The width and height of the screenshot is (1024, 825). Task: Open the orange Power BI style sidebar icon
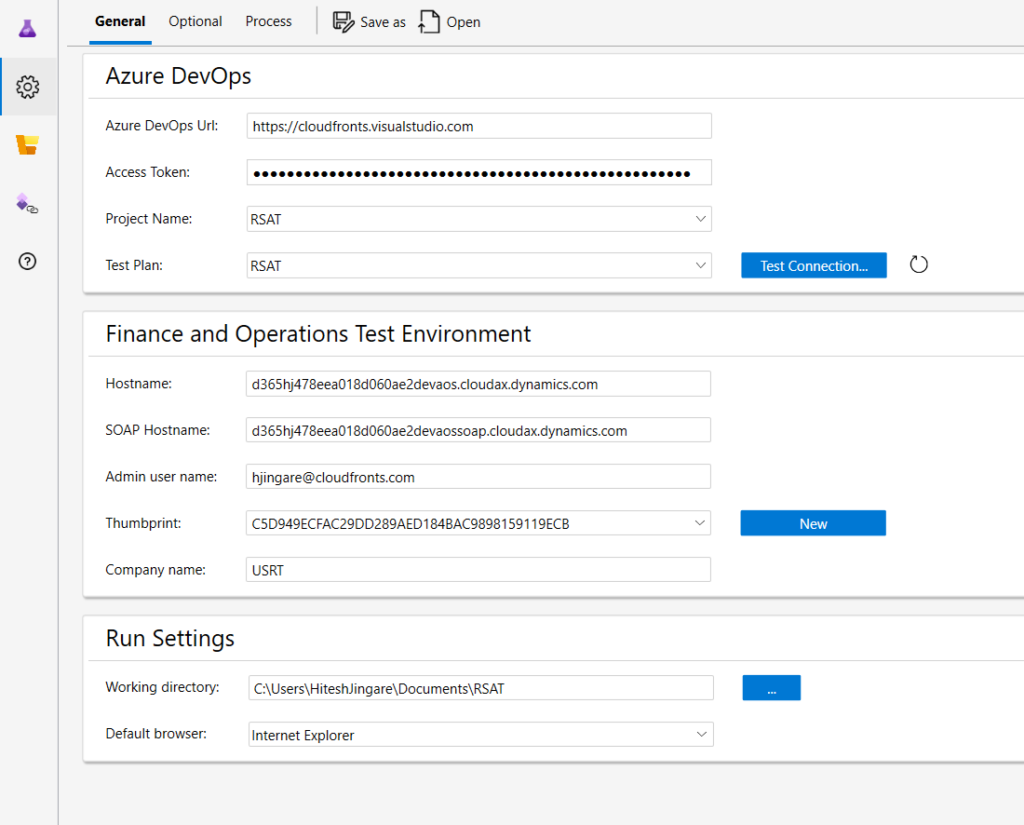click(x=27, y=144)
